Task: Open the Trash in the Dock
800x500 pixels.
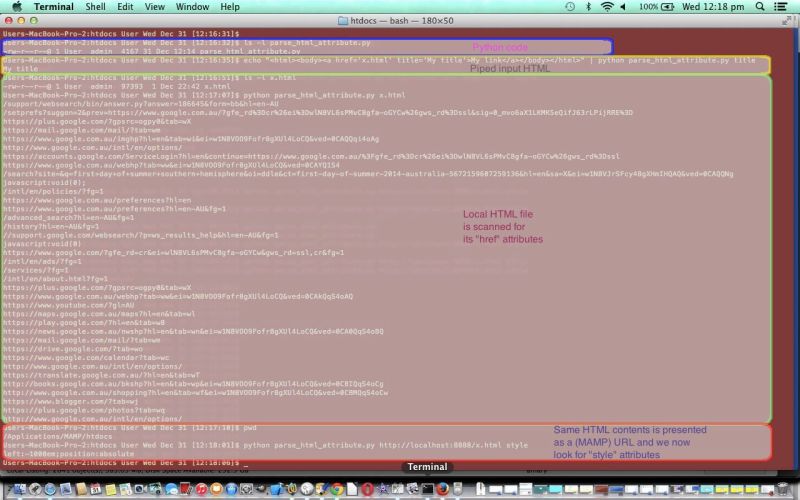Action: [x=782, y=489]
